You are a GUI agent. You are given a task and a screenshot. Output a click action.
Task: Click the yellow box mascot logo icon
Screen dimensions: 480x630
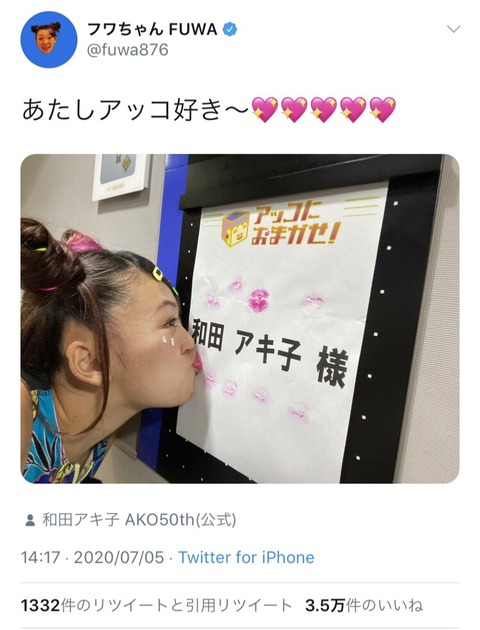point(235,229)
